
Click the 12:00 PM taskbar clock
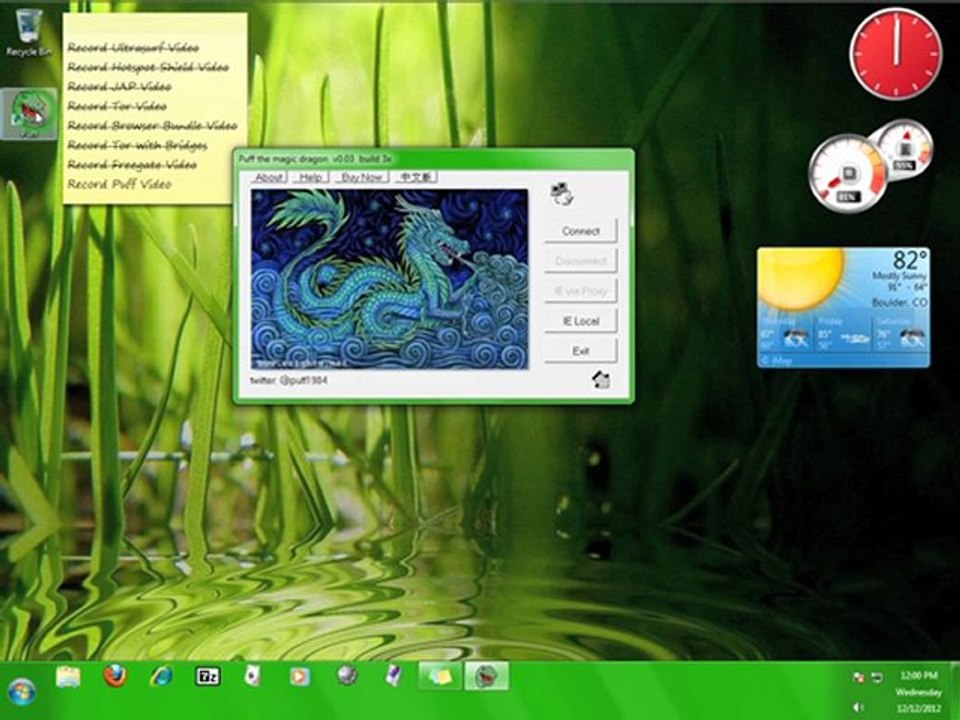[918, 675]
